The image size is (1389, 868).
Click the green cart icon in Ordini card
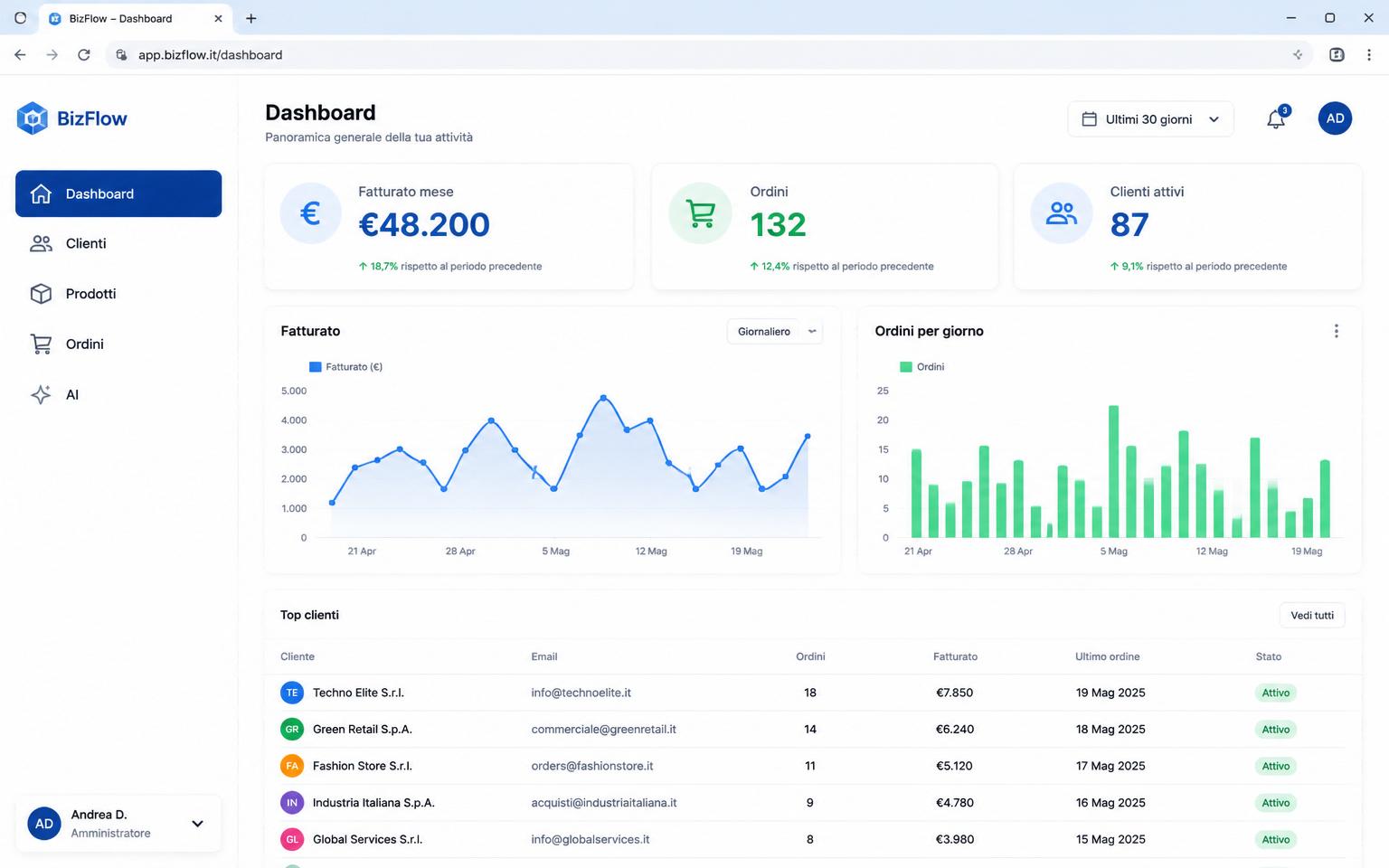[700, 213]
